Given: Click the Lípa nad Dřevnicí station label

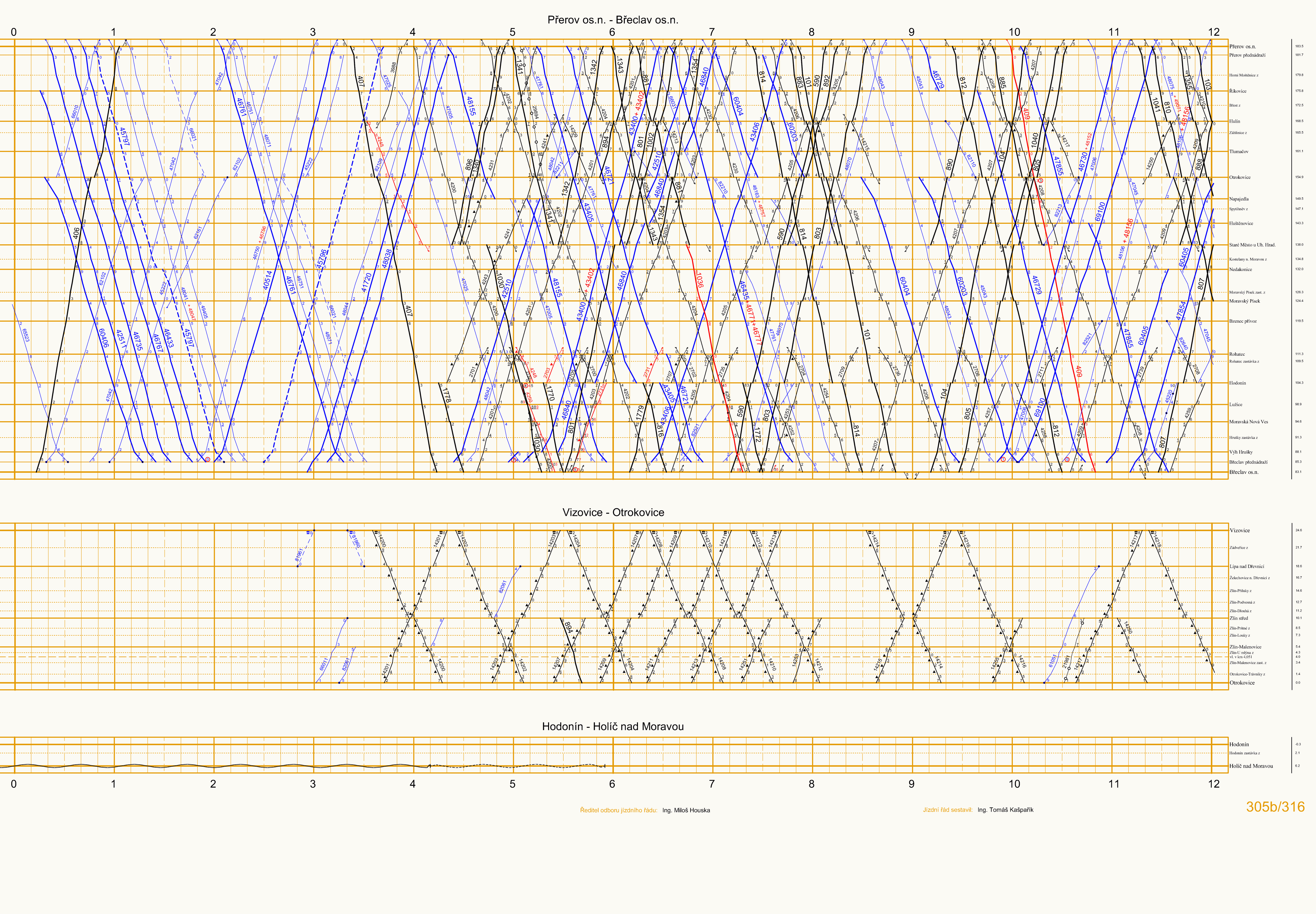Looking at the screenshot, I should 1246,566.
